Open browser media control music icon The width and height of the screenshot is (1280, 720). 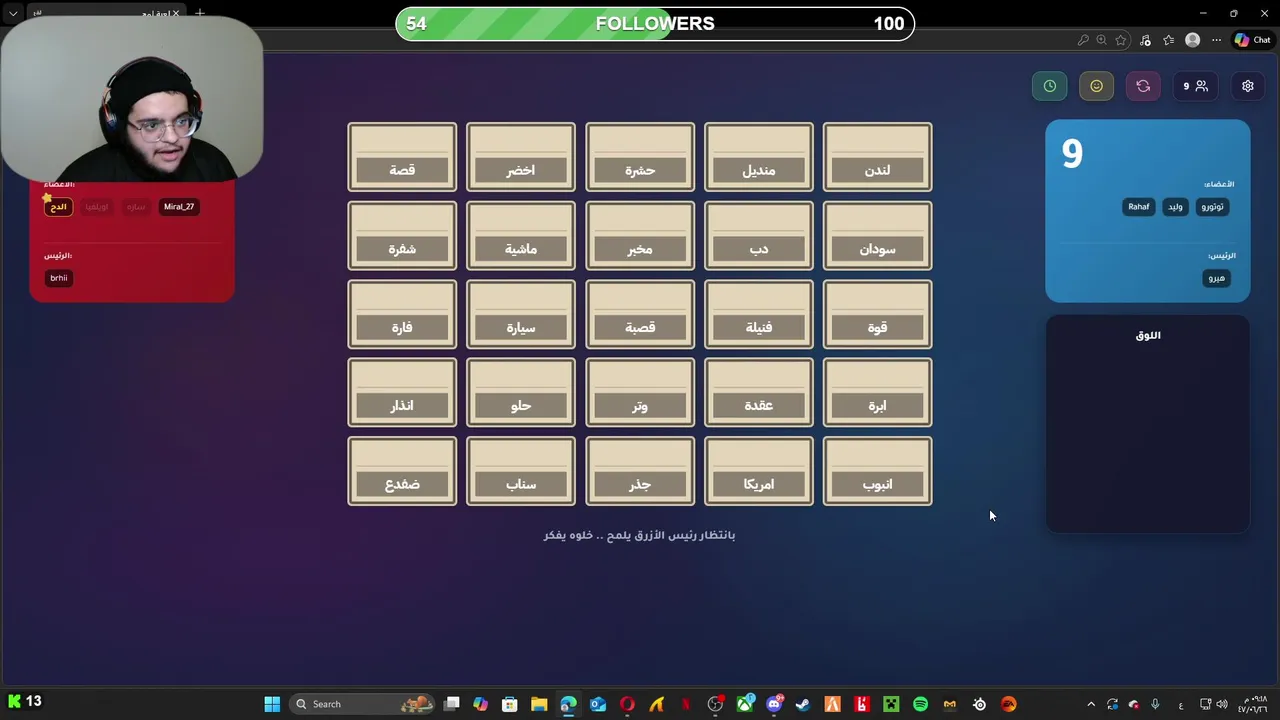(x=1145, y=40)
